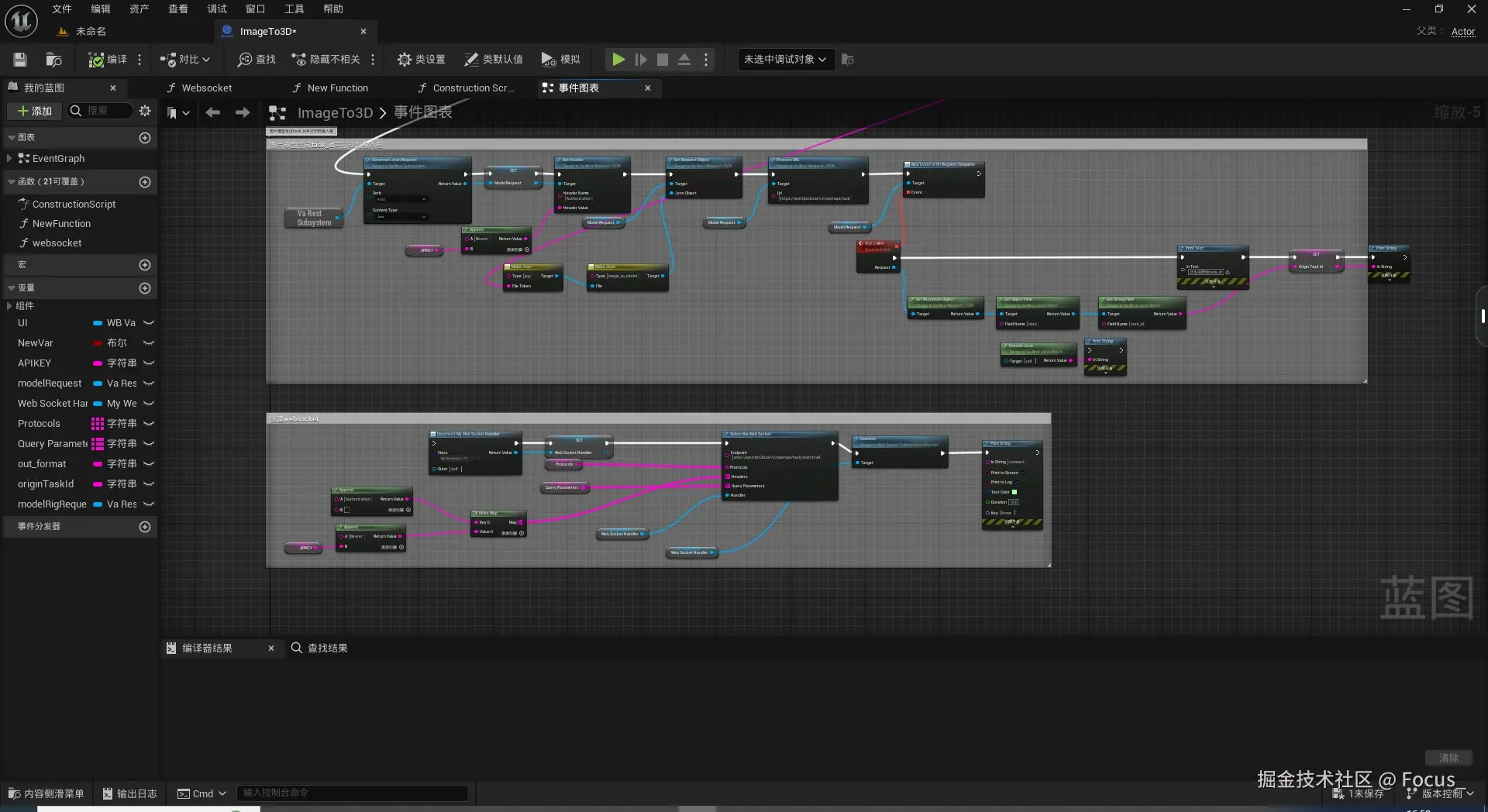Open parent class Actor link
1488x812 pixels.
tap(1463, 32)
